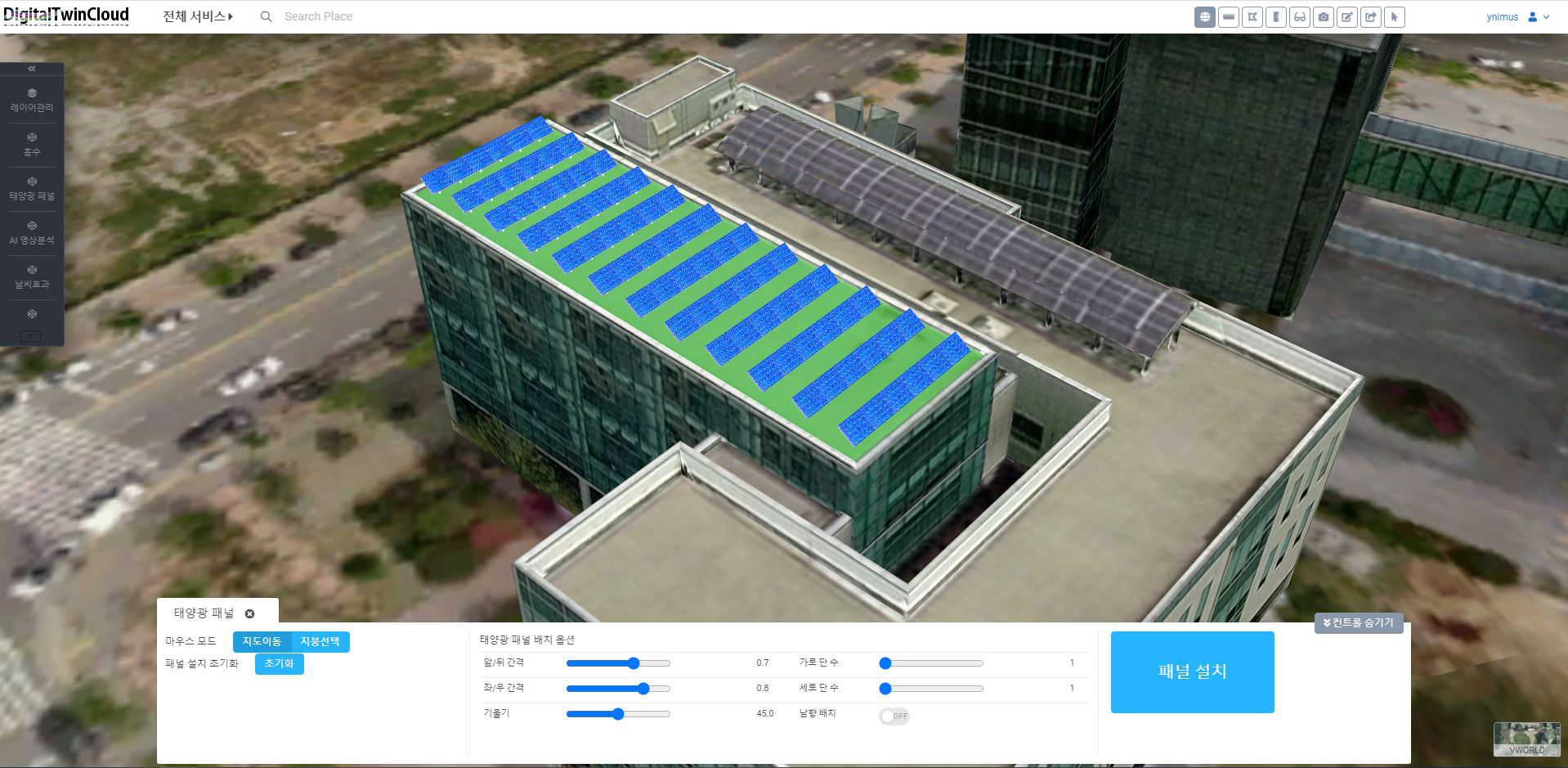Image resolution: width=1568 pixels, height=768 pixels.
Task: Click the 초기화 reset button
Action: [x=279, y=663]
